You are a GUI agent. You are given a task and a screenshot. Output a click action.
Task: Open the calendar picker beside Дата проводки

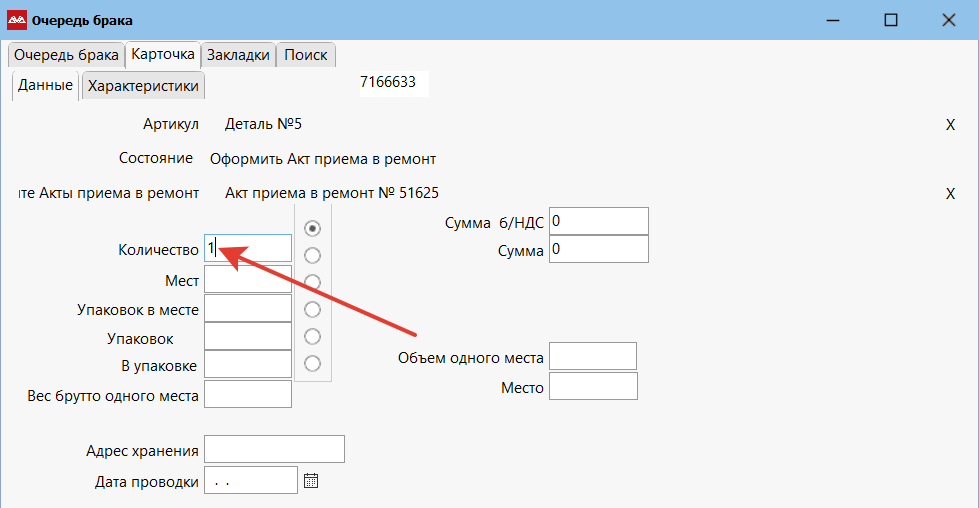311,481
